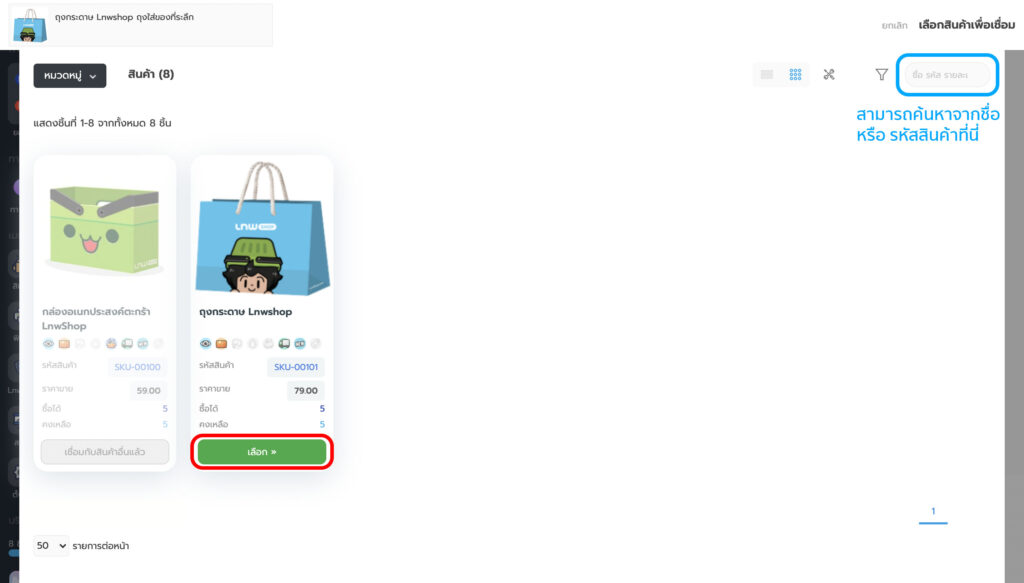Click ยกเลิก cancel link
Screen dimensions: 1024x583
[x=894, y=25]
